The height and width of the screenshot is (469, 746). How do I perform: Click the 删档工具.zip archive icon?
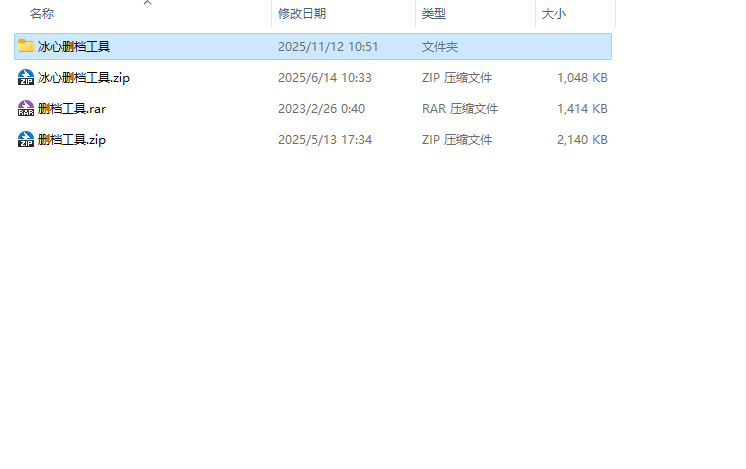click(26, 139)
